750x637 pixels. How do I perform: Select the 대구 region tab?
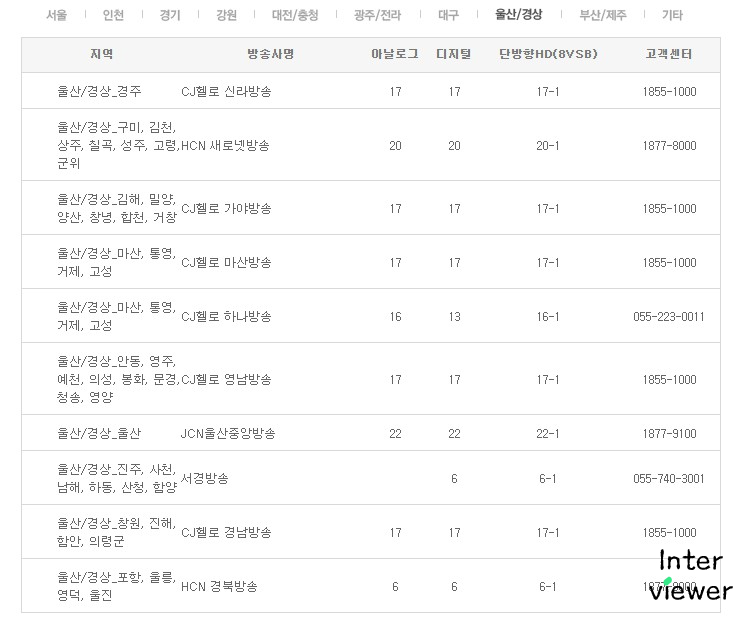click(x=448, y=15)
